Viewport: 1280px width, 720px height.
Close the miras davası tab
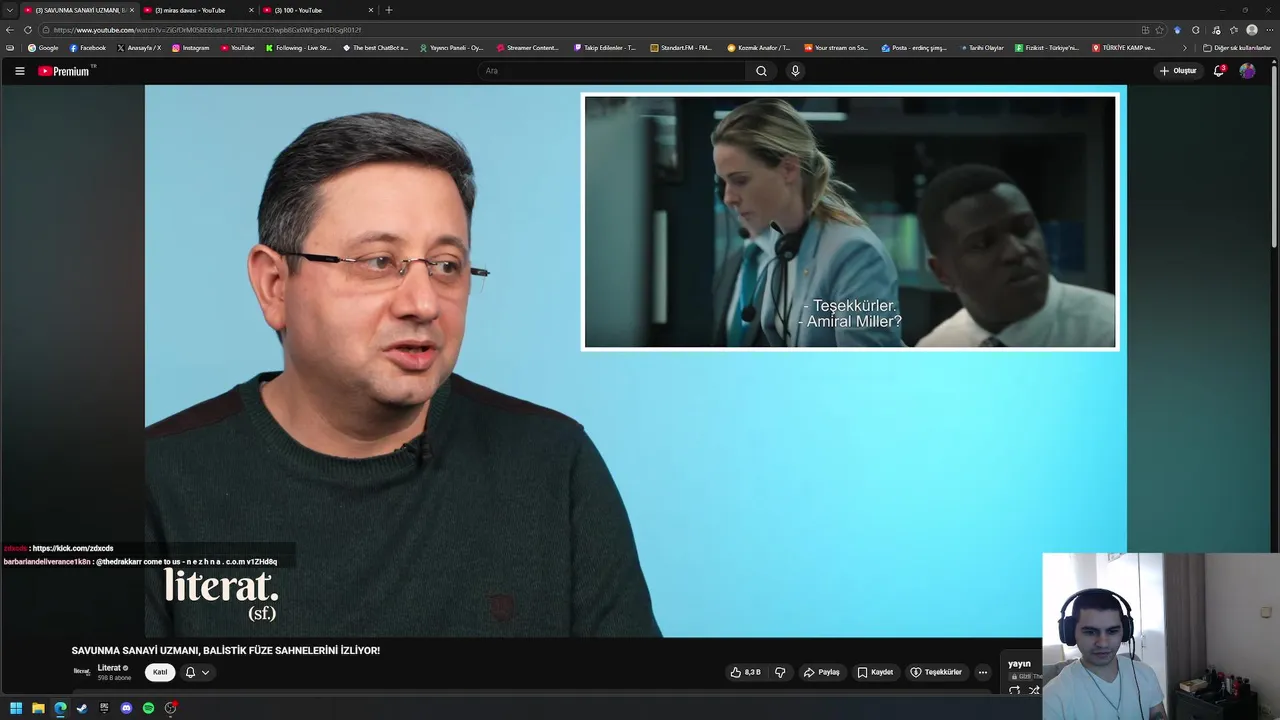[251, 10]
